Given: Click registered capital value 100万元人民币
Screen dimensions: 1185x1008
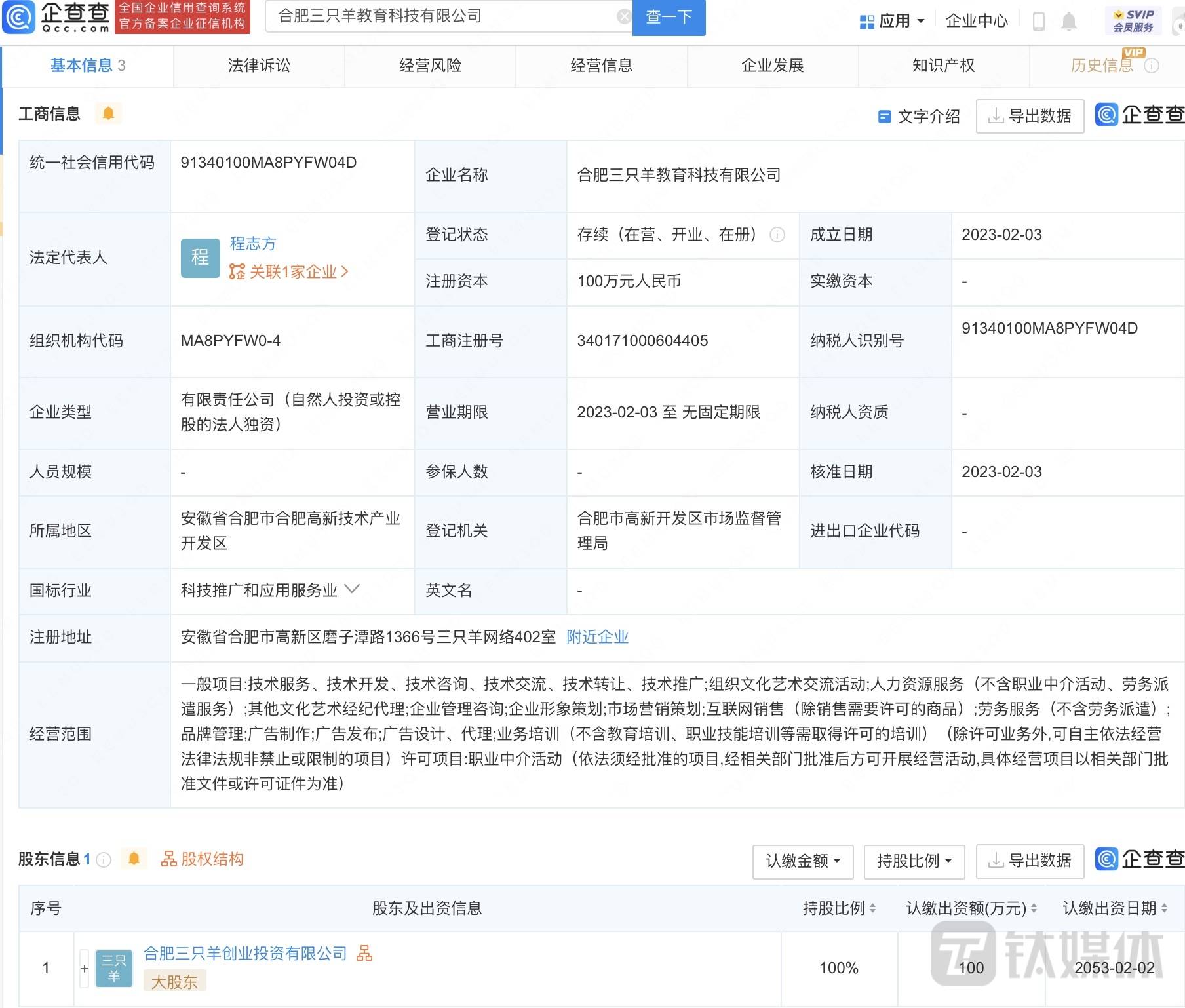Looking at the screenshot, I should 629,281.
